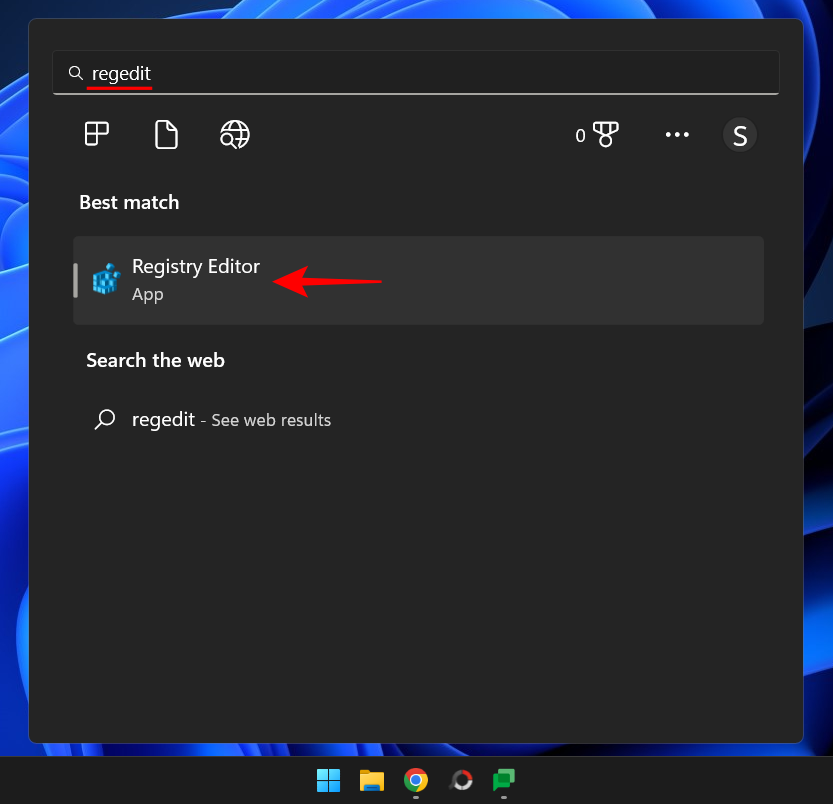The width and height of the screenshot is (833, 804).
Task: Open the green Chat app from the taskbar
Action: coord(503,781)
